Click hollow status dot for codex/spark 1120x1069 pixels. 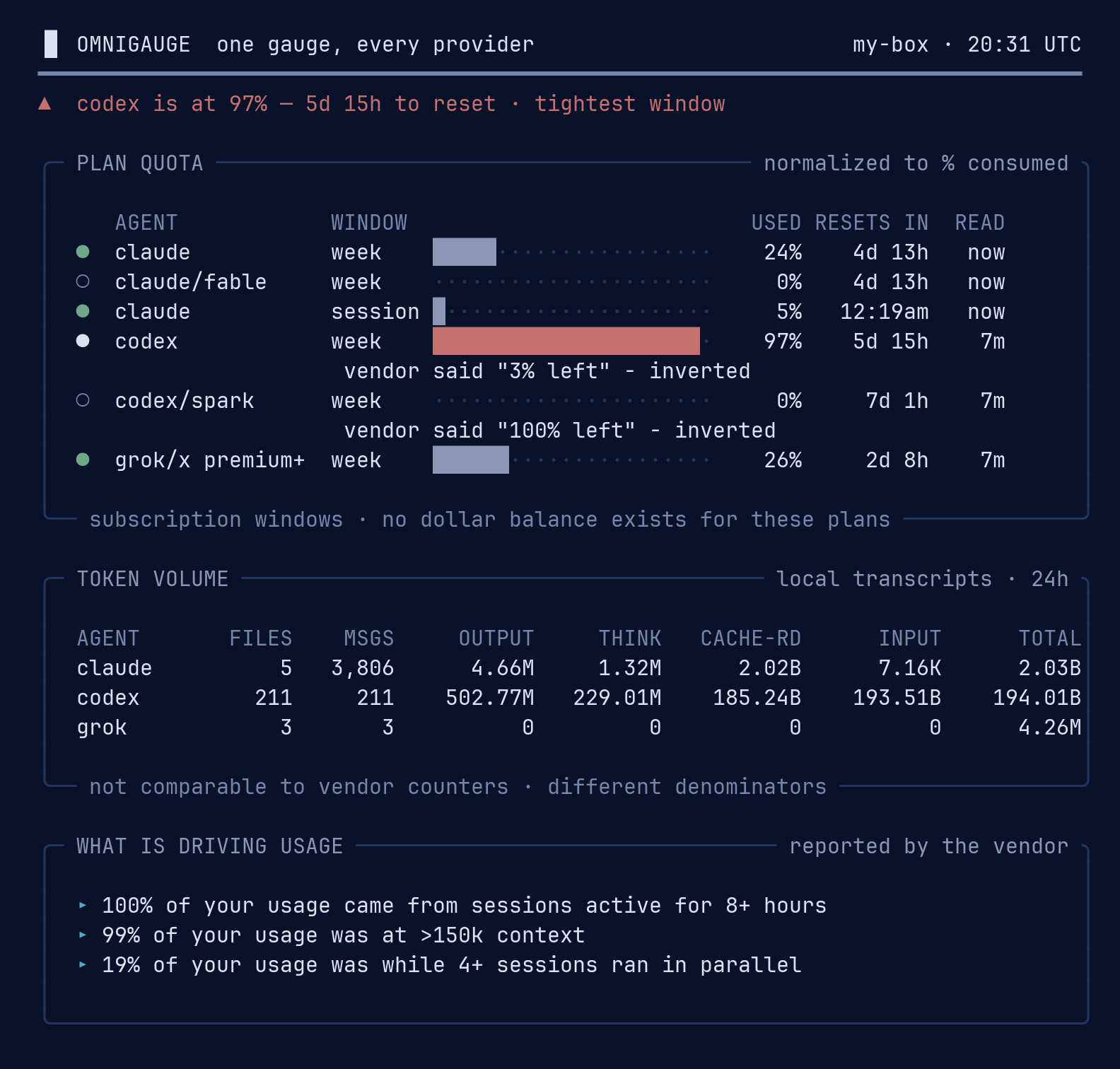83,400
